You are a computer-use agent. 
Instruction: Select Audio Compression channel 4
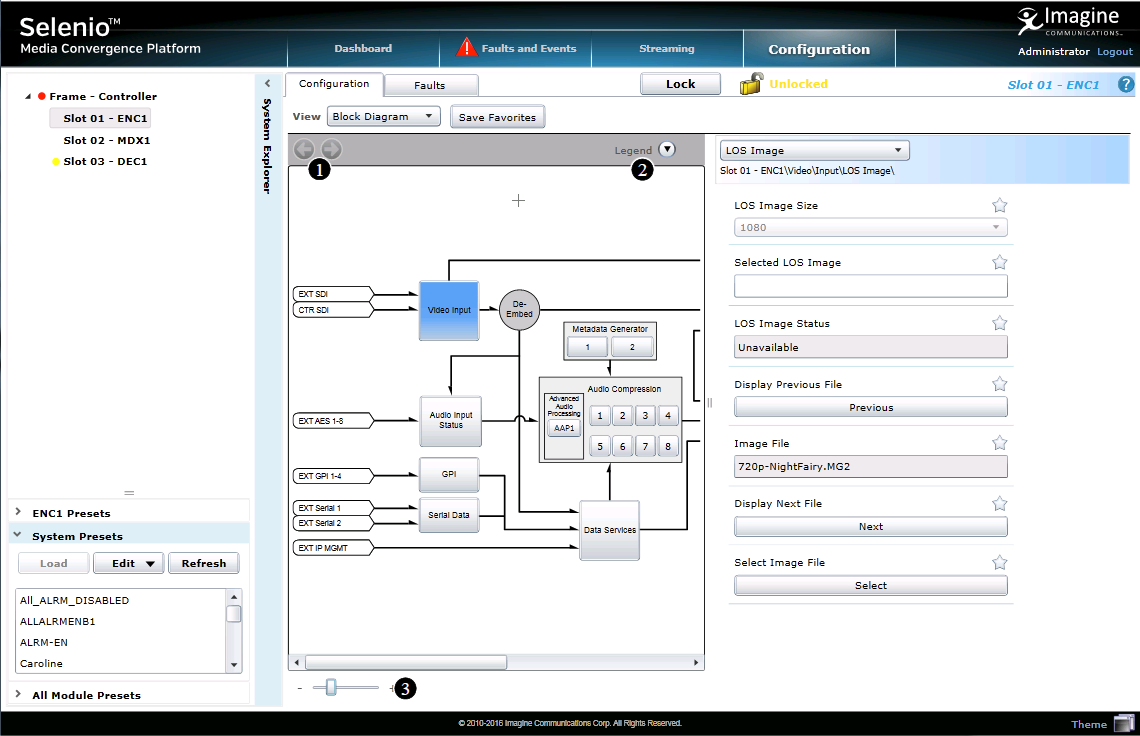[667, 416]
